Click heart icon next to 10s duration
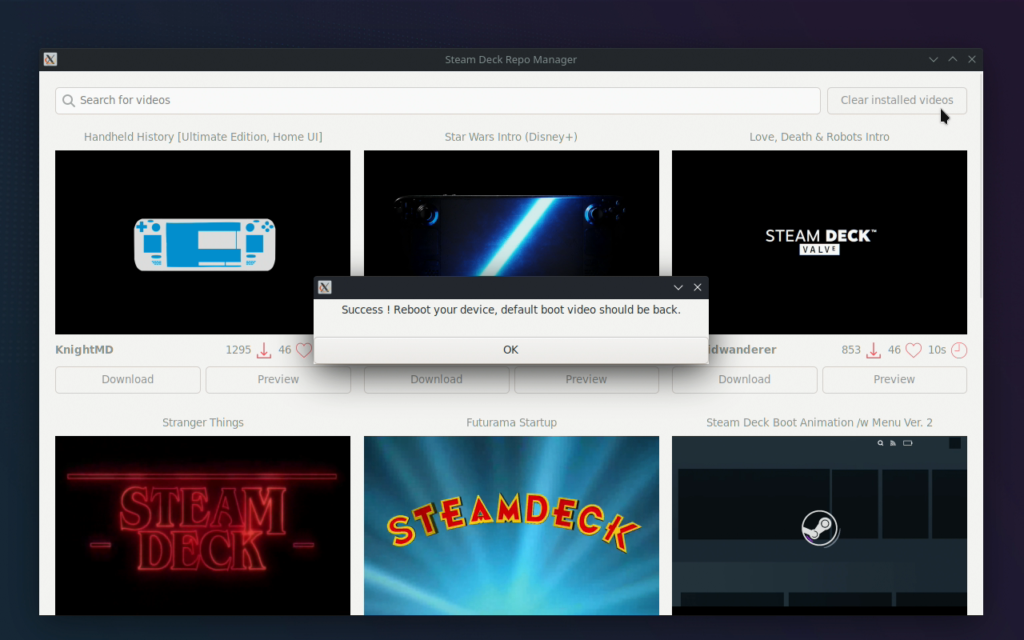This screenshot has width=1024, height=640. (x=914, y=350)
